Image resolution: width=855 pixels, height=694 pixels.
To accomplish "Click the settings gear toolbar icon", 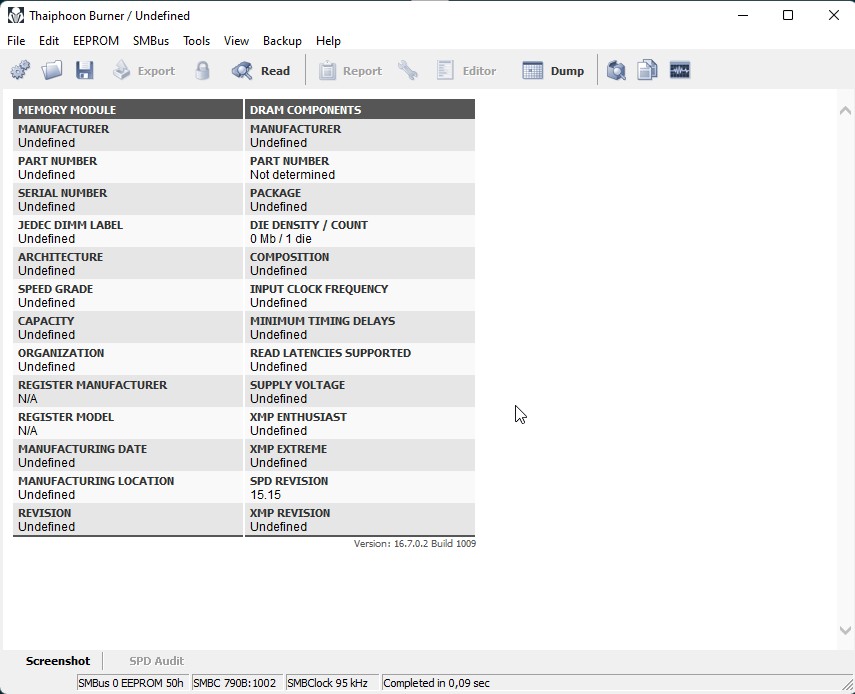I will coord(20,70).
